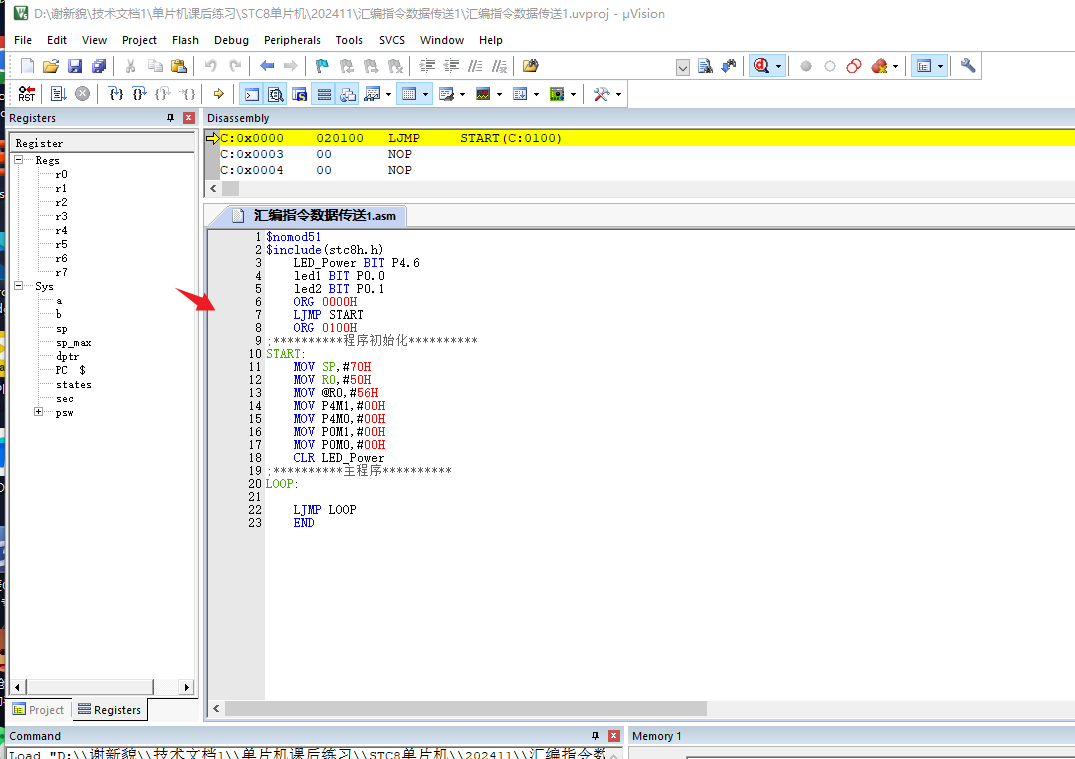Open Configuration wrench icon
Viewport: 1075px width, 759px height.
pos(968,66)
